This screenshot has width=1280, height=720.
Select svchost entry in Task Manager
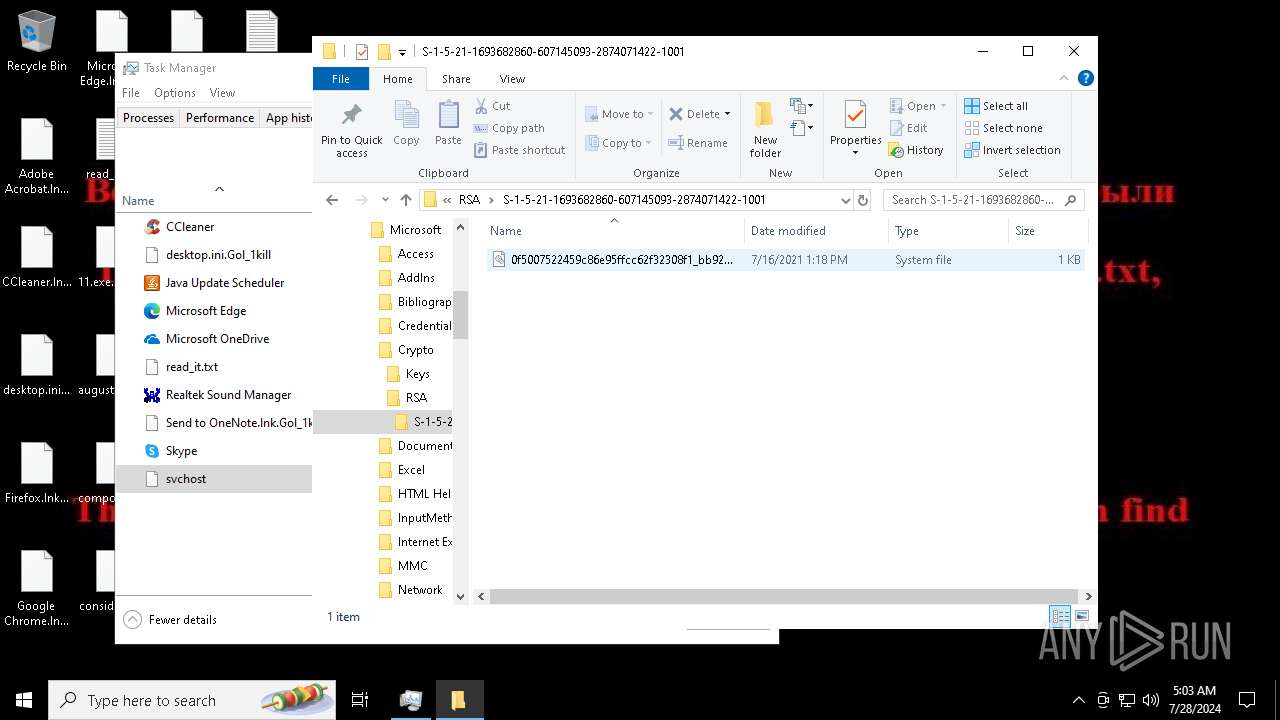[x=214, y=479]
